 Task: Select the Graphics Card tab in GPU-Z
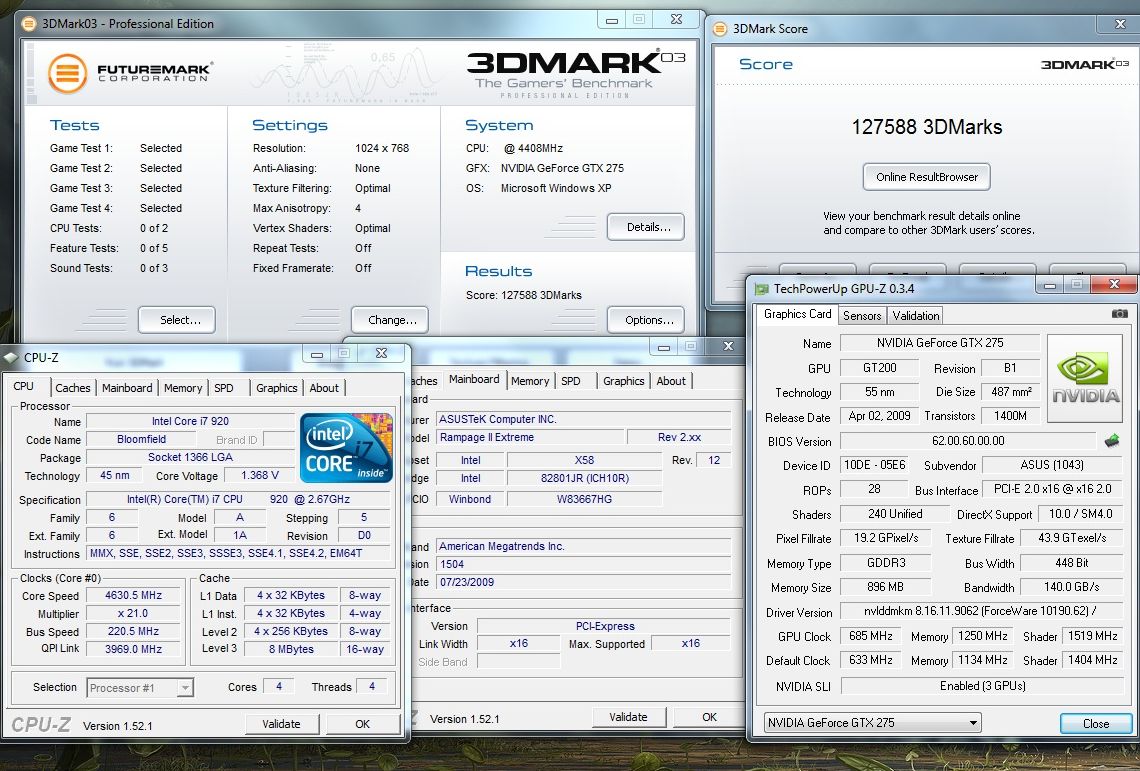coord(798,314)
